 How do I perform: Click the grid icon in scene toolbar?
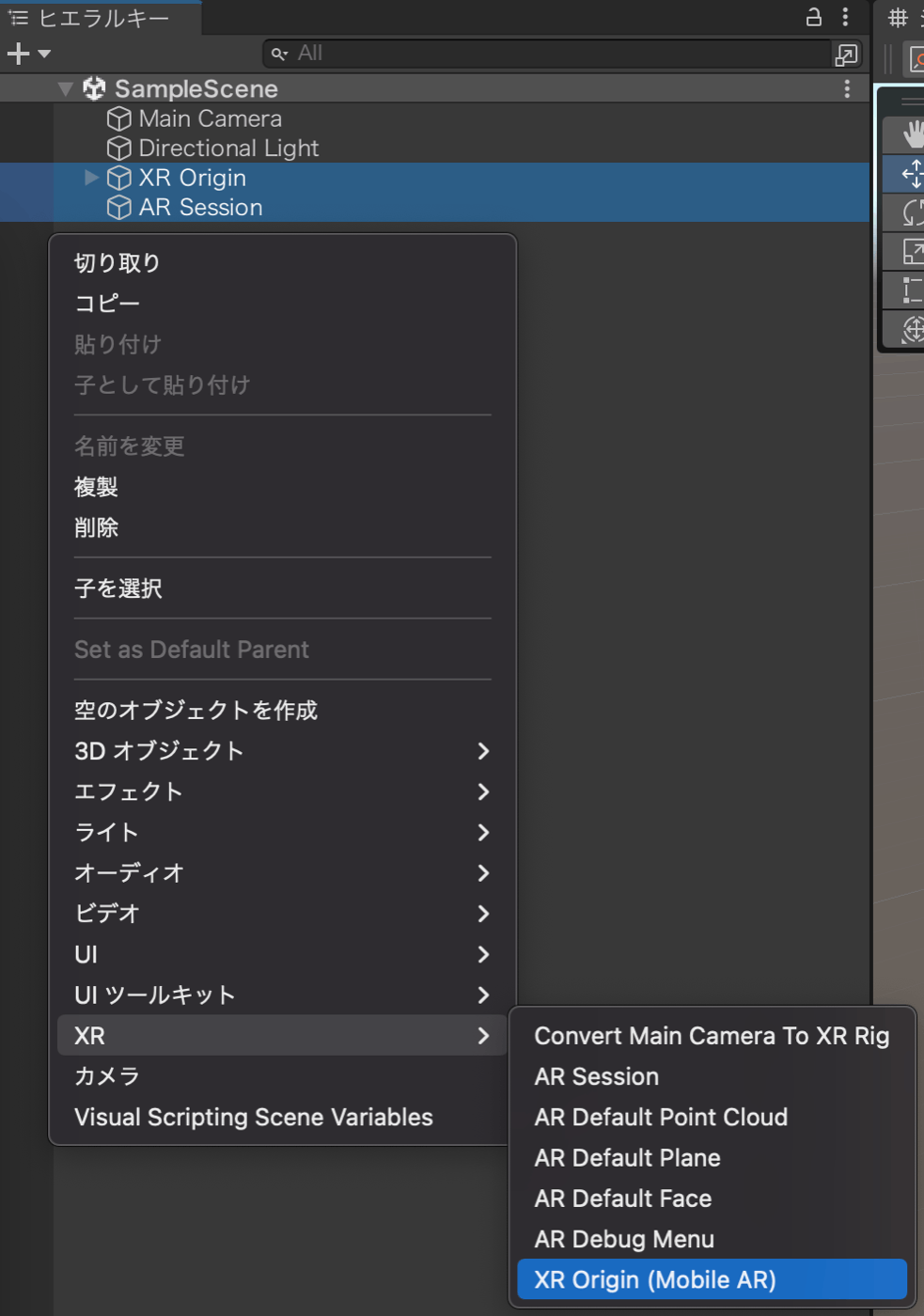(898, 17)
